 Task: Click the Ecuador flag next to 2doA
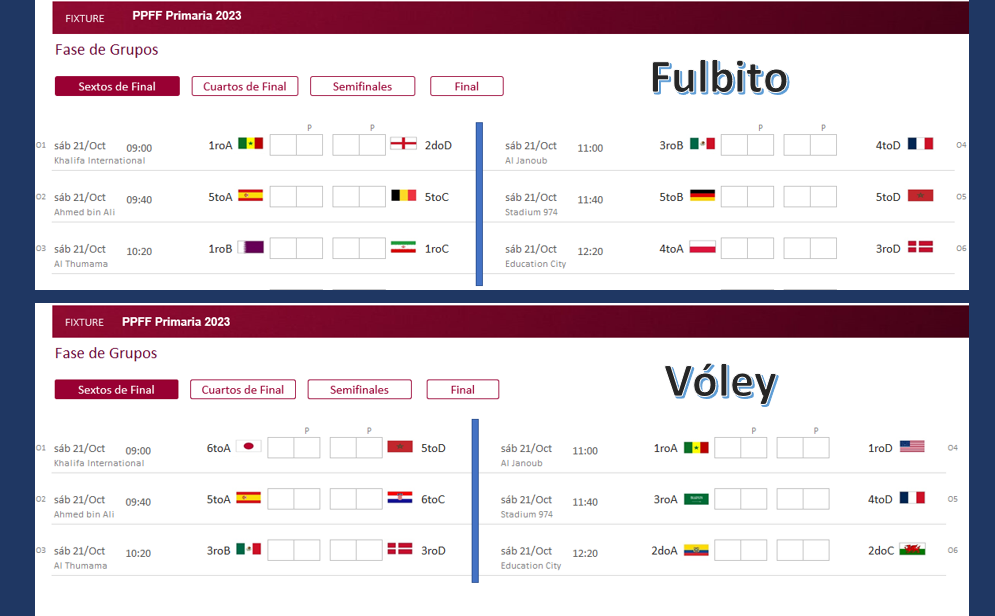pyautogui.click(x=695, y=549)
